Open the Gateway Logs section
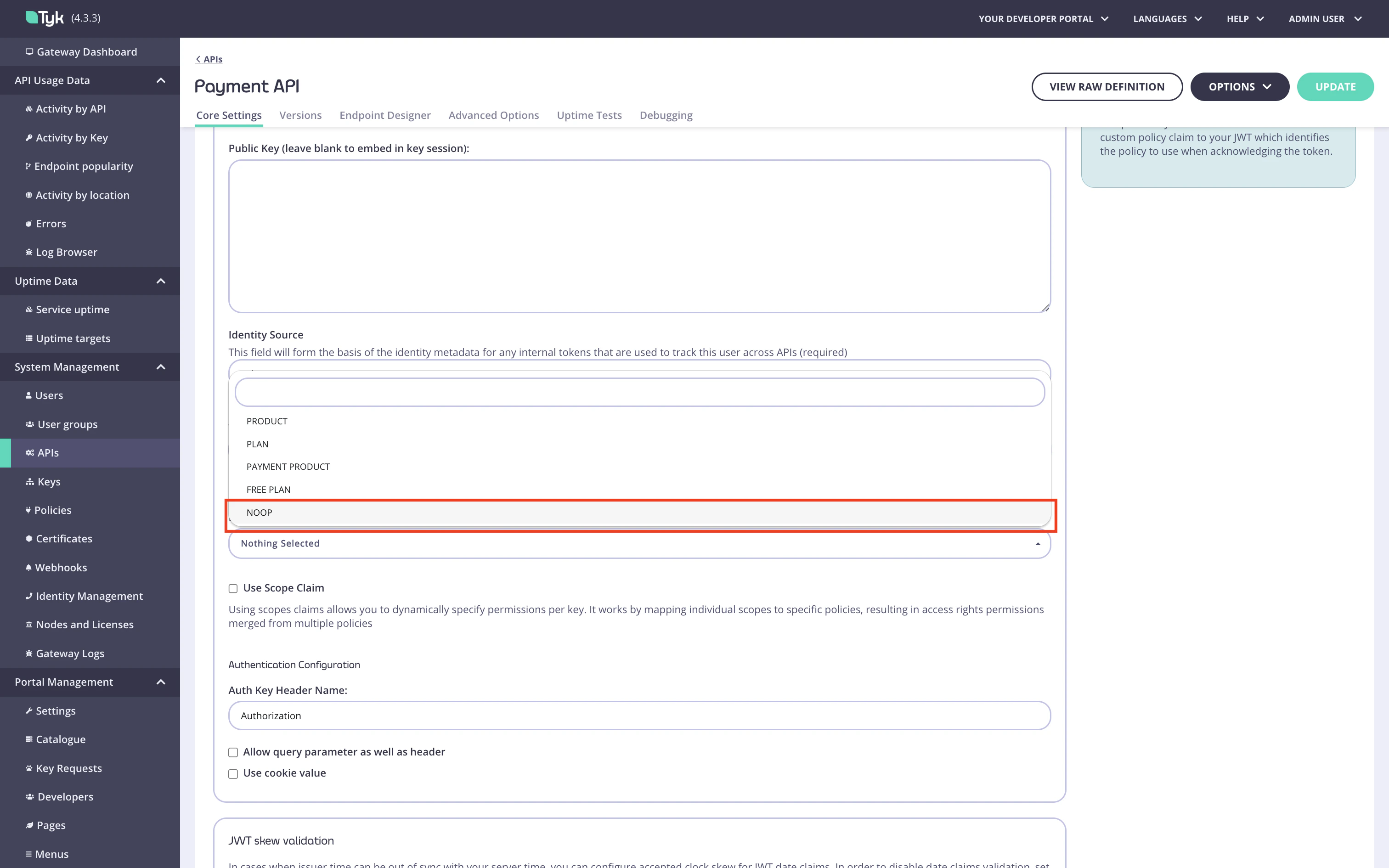 coord(69,653)
